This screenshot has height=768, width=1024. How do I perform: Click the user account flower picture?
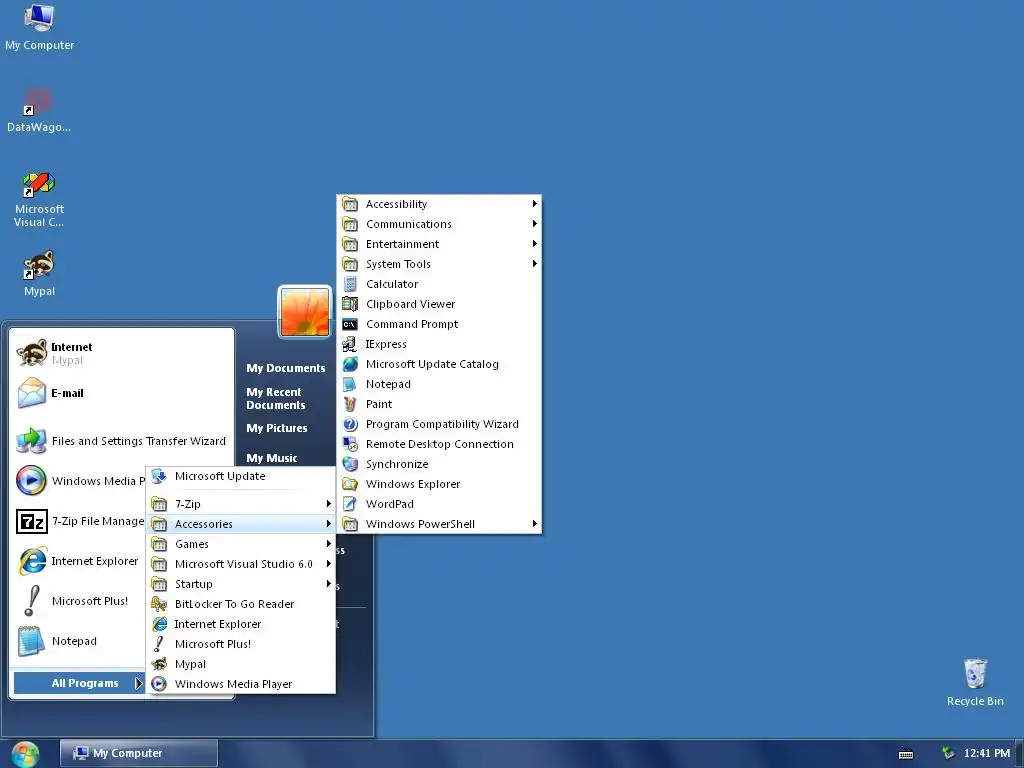coord(304,312)
